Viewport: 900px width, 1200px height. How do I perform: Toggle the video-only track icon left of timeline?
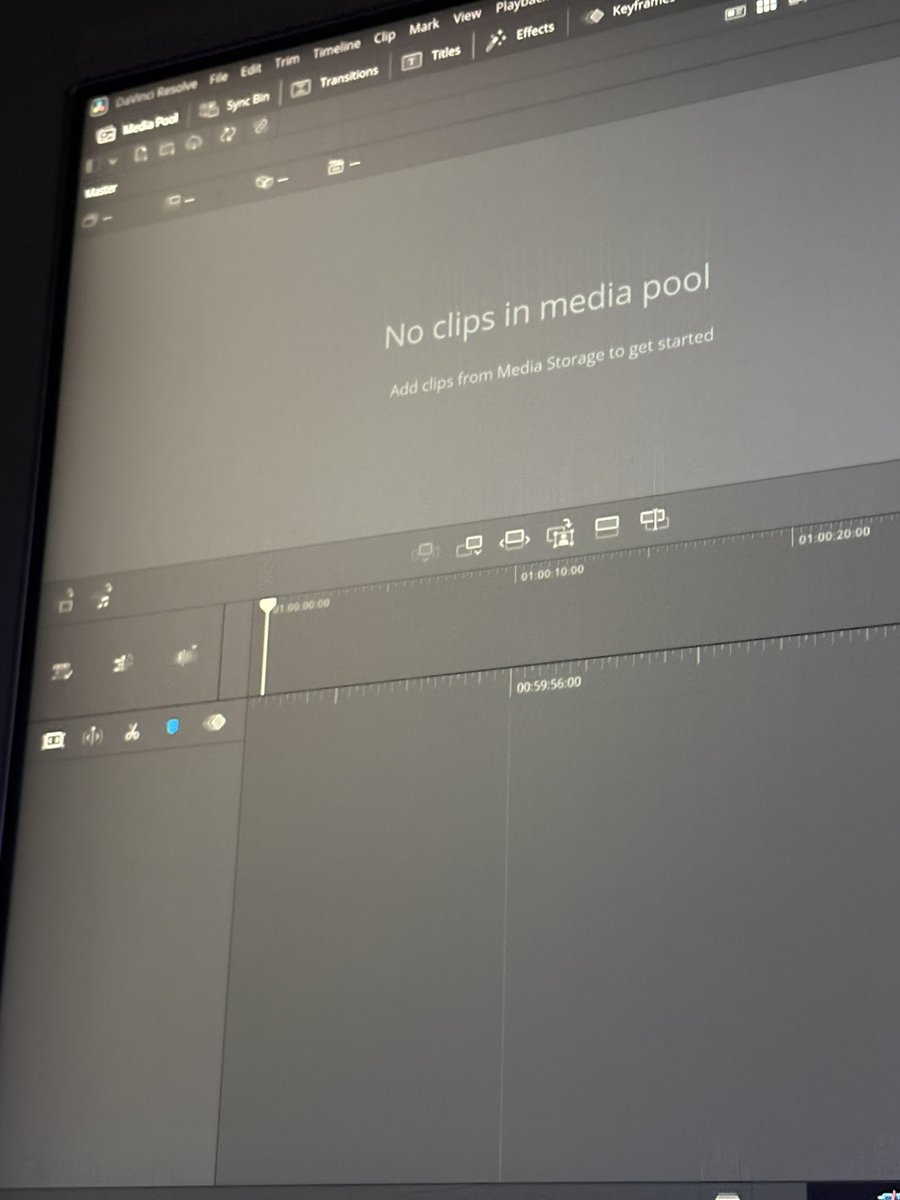click(66, 602)
